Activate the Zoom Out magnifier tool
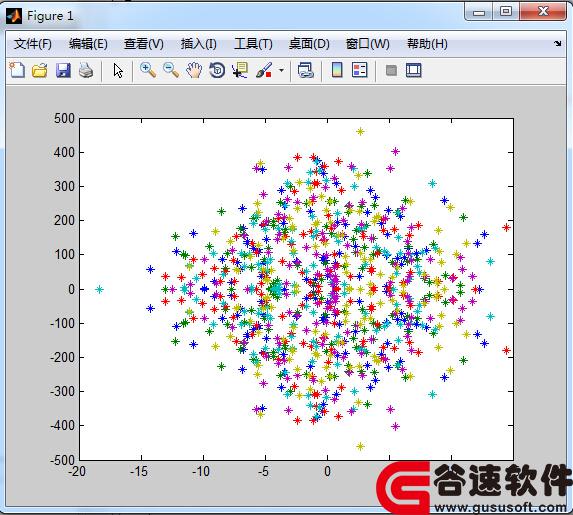573x515 pixels. point(171,70)
